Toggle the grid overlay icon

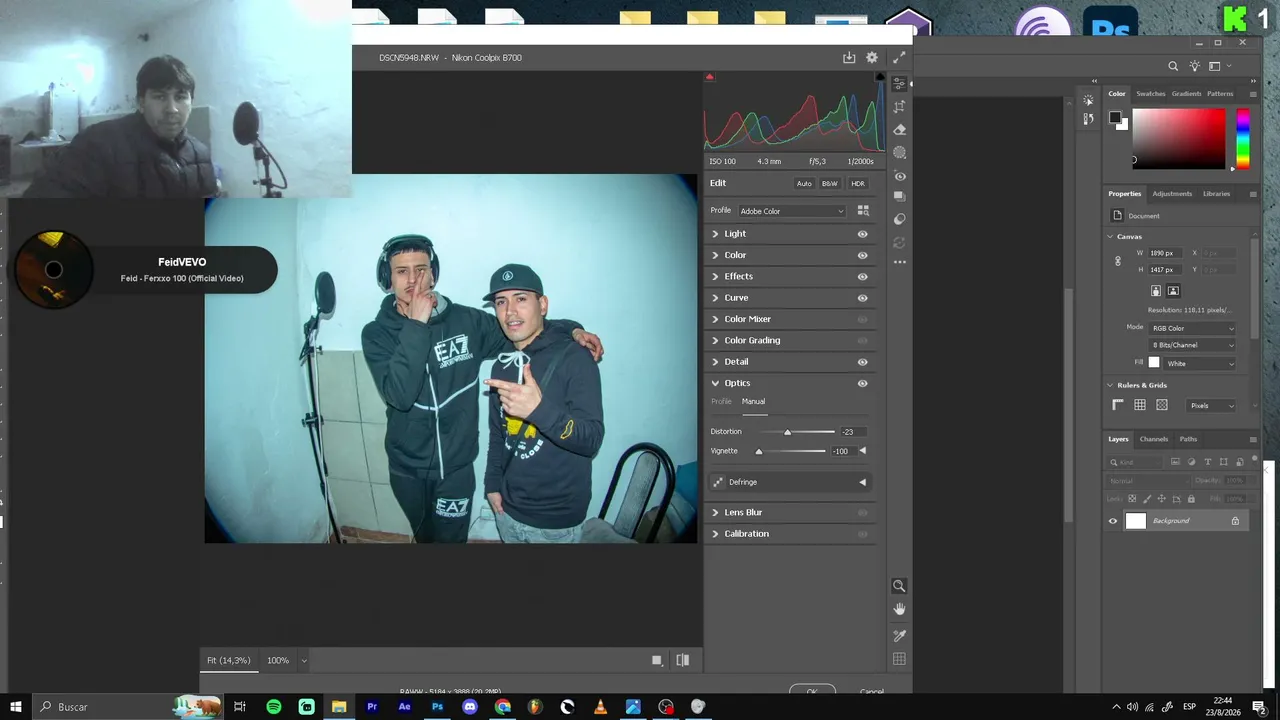899,659
